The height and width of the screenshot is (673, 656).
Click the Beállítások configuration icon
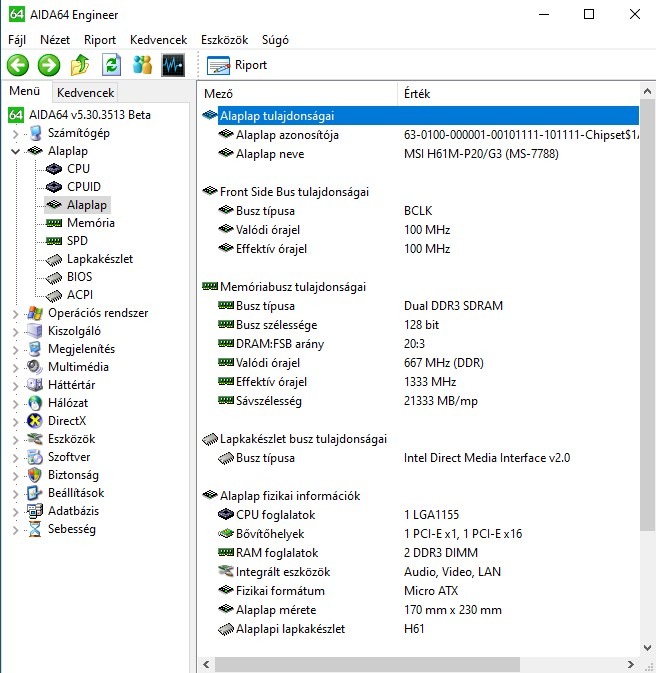[35, 493]
